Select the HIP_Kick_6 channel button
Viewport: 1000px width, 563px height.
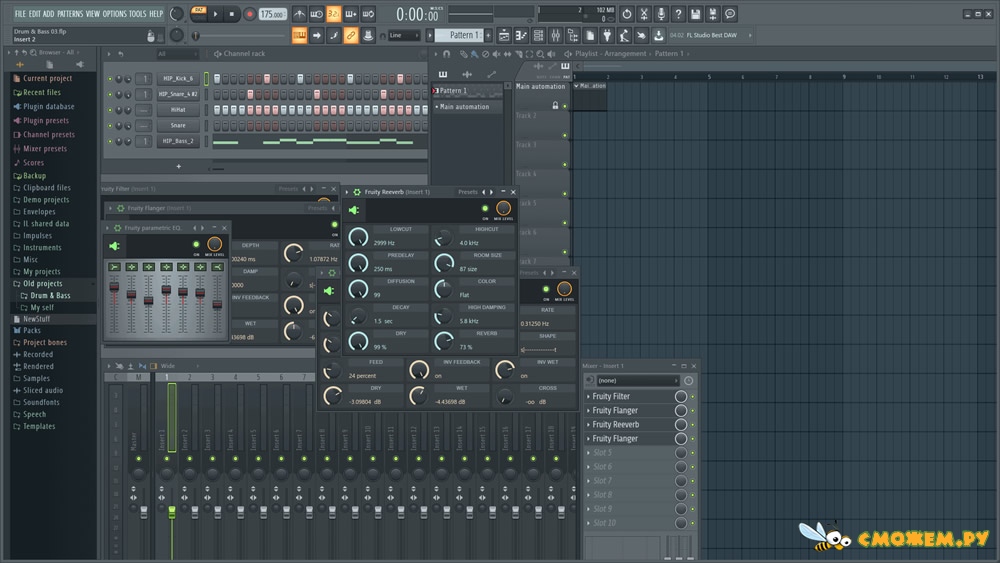click(178, 79)
